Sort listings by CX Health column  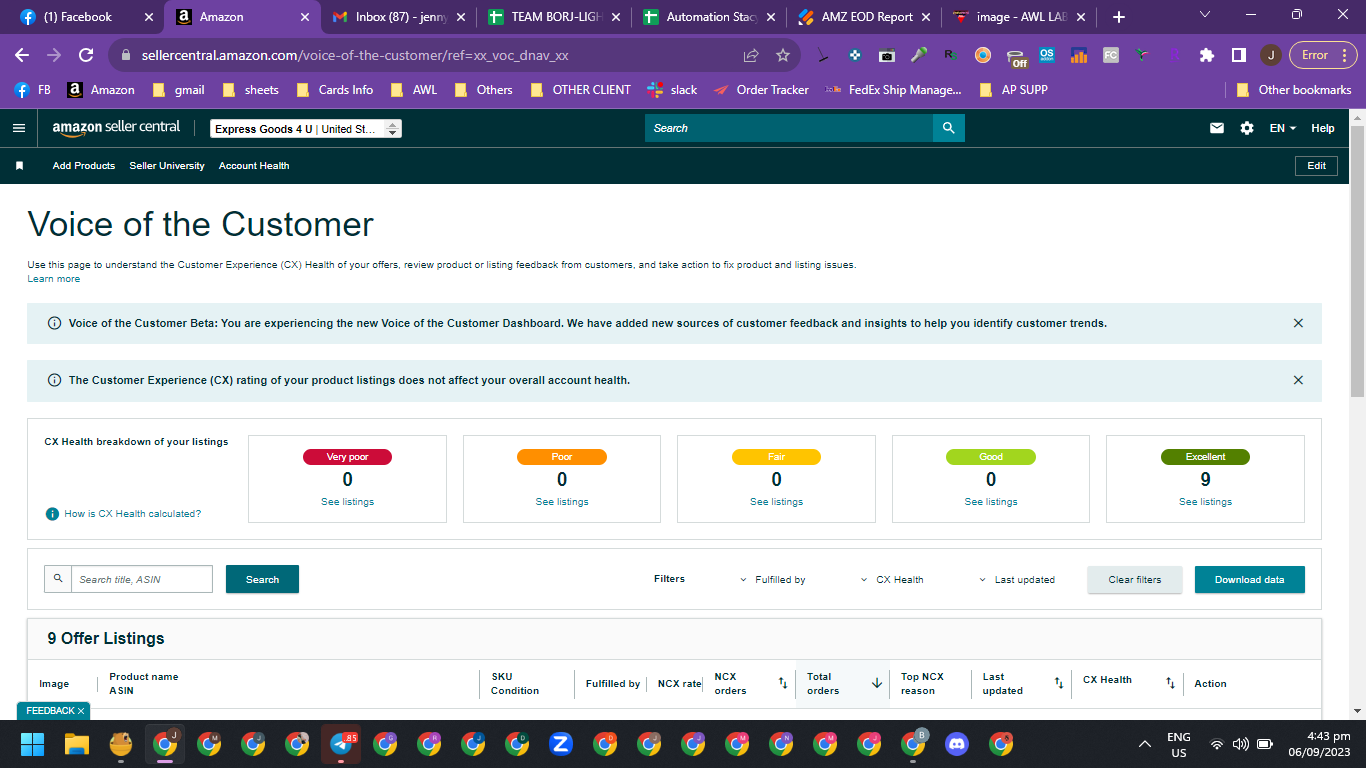pos(1170,683)
